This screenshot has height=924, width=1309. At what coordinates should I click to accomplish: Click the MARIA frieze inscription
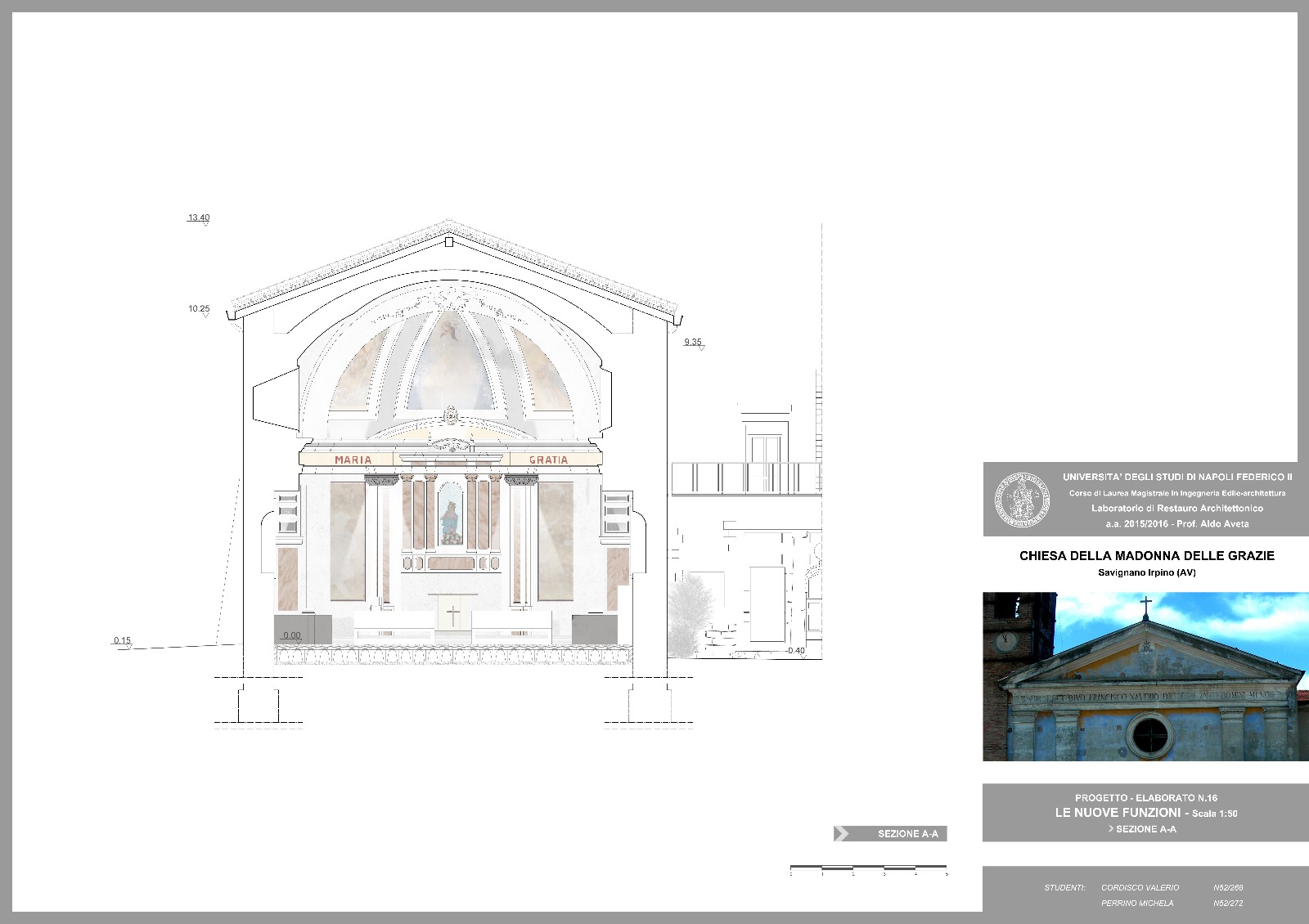(353, 460)
